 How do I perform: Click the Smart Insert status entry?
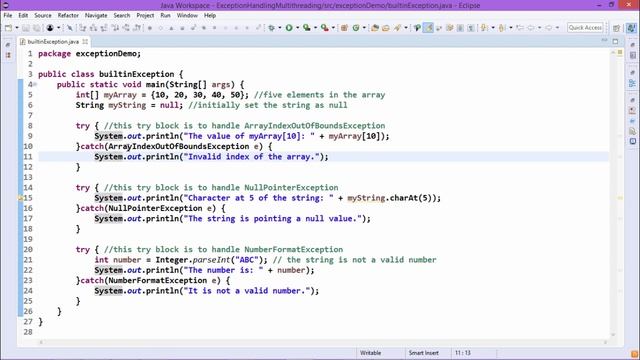pyautogui.click(x=423, y=353)
